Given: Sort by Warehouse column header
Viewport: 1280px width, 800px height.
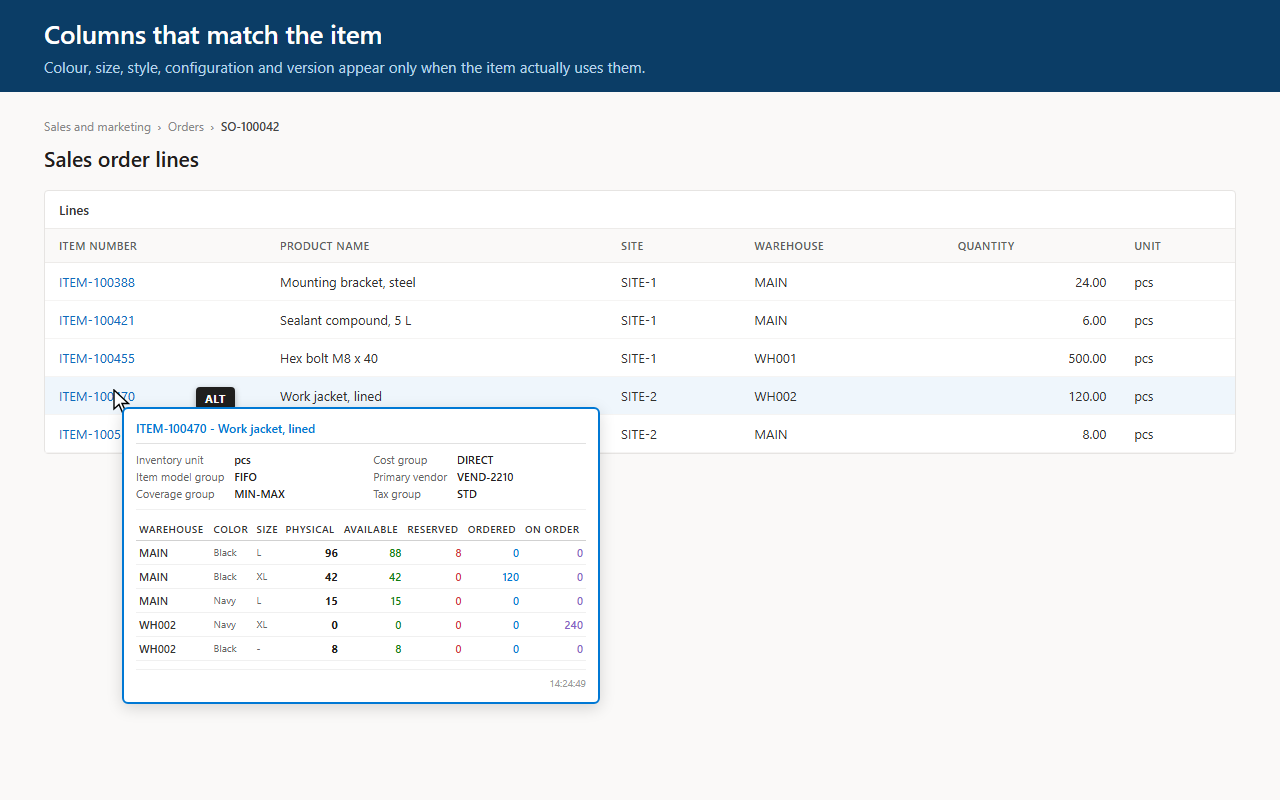Looking at the screenshot, I should click(789, 246).
